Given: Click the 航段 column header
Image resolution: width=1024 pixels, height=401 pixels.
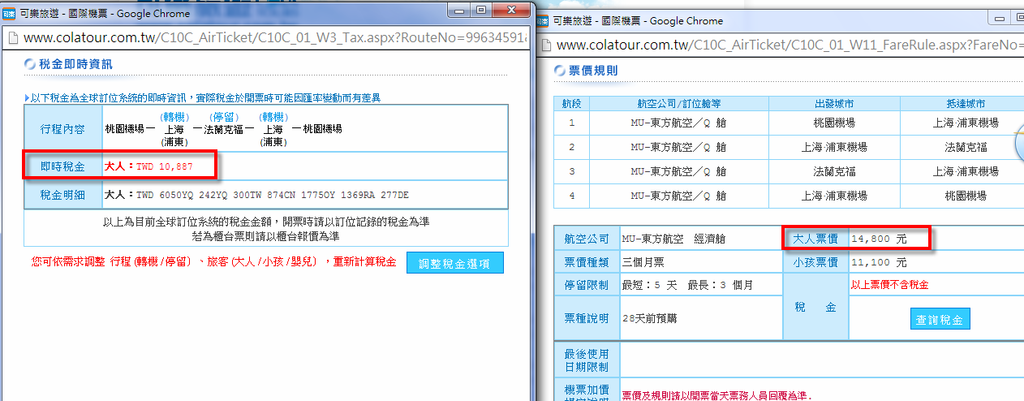Looking at the screenshot, I should pyautogui.click(x=571, y=104).
